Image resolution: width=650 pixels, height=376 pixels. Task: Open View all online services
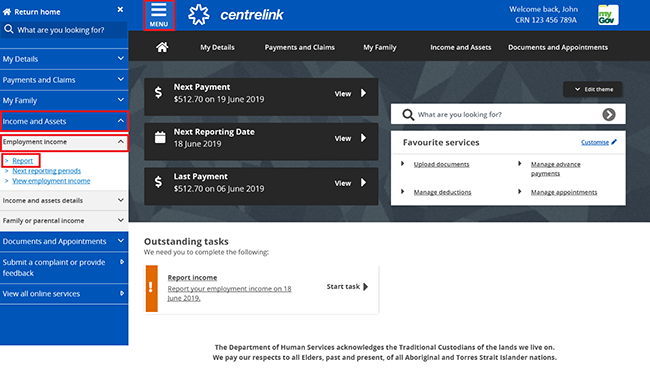(x=64, y=294)
